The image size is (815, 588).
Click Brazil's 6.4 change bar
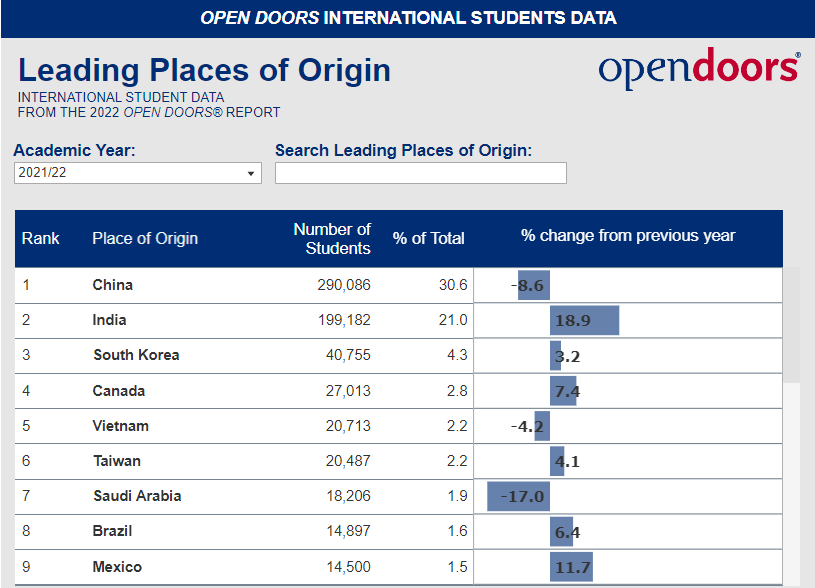click(x=561, y=532)
